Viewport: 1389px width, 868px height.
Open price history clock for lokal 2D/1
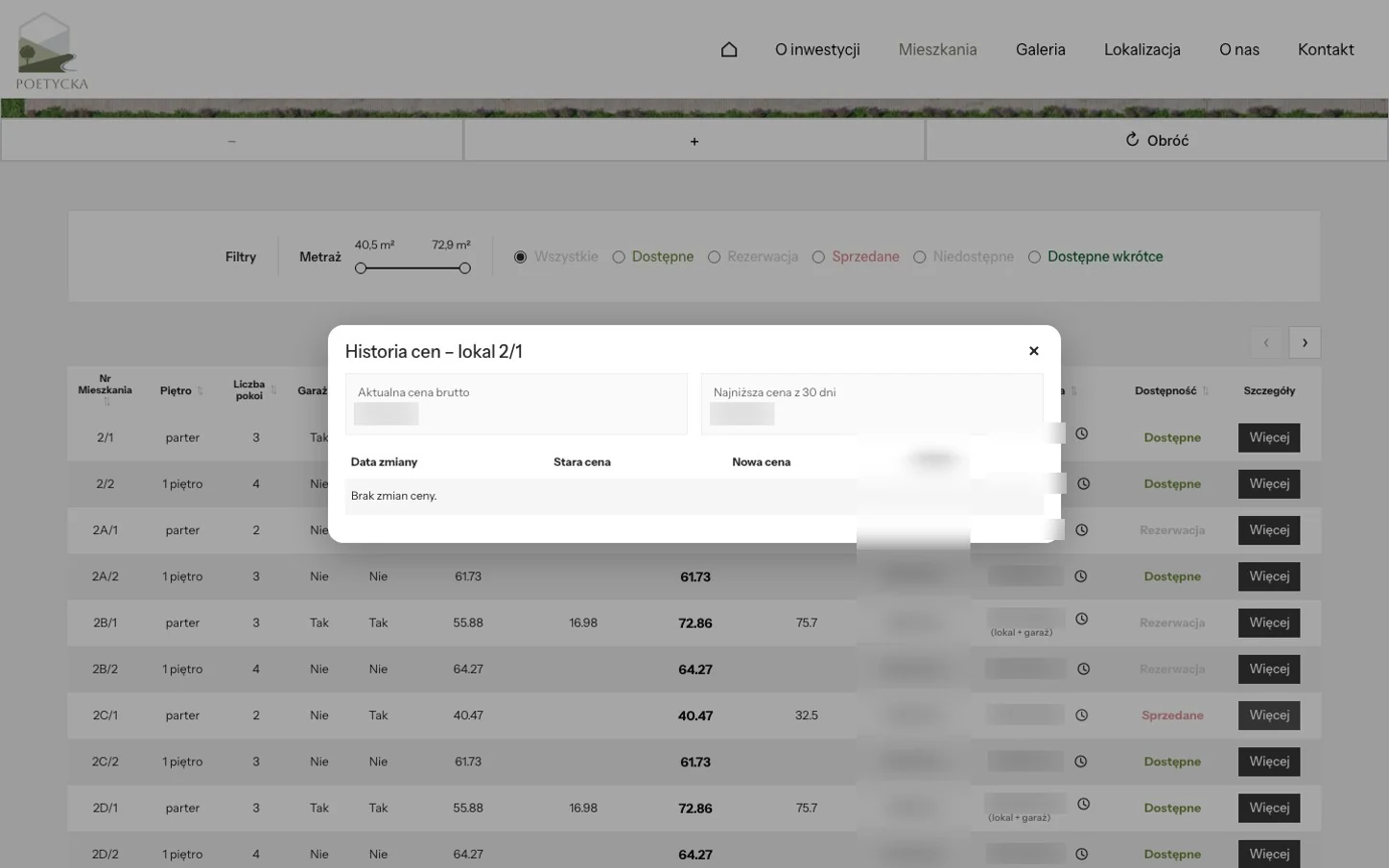[x=1083, y=804]
